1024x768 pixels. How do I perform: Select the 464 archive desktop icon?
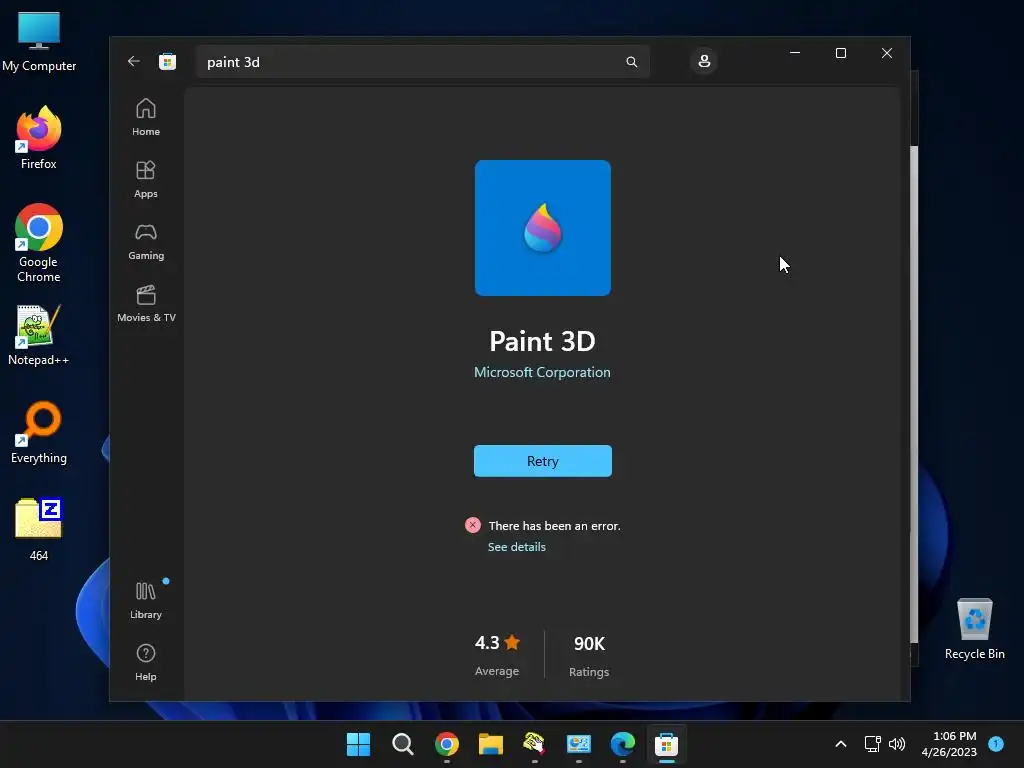(39, 530)
